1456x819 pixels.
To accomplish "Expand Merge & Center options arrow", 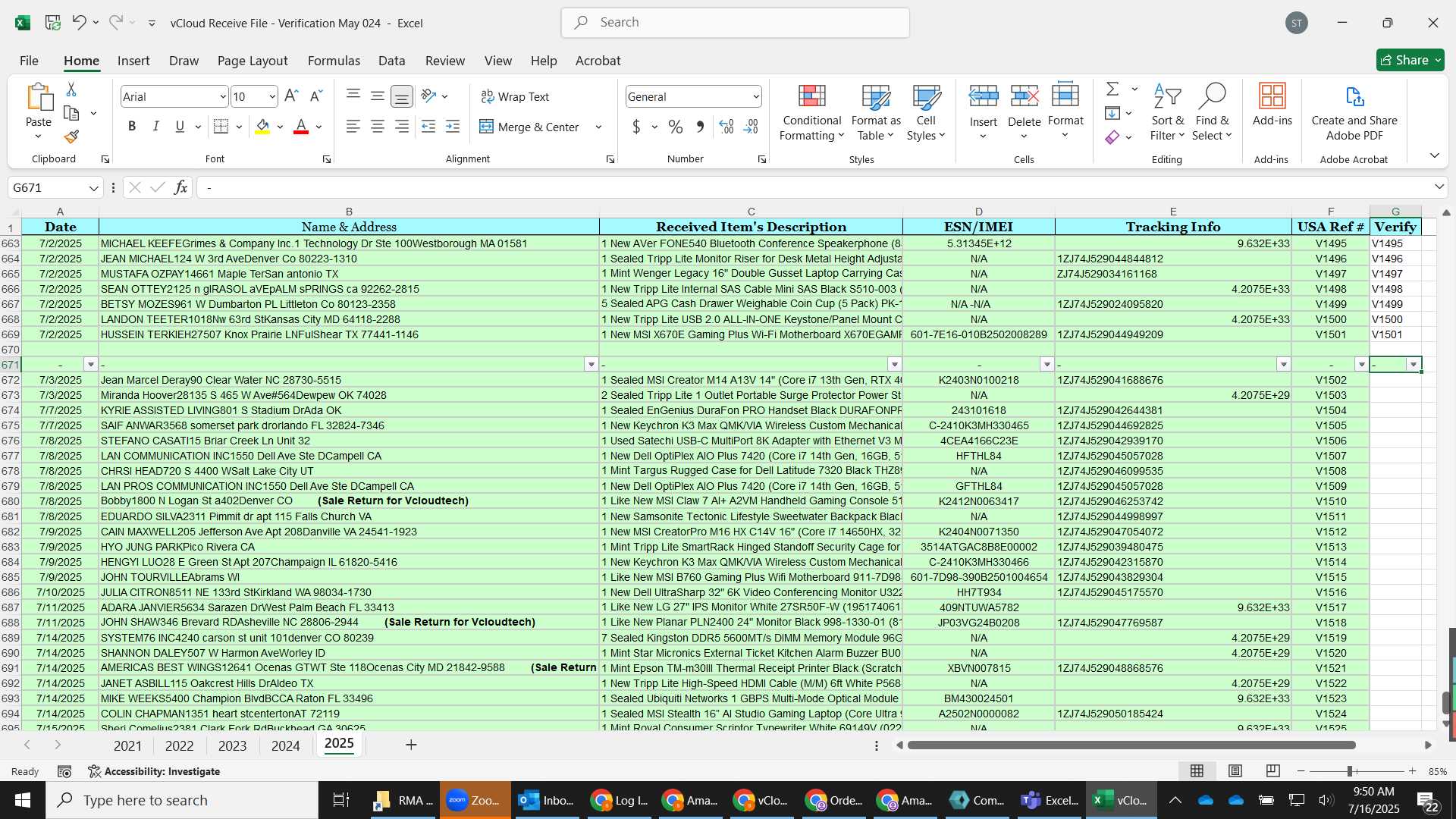I will pyautogui.click(x=598, y=127).
